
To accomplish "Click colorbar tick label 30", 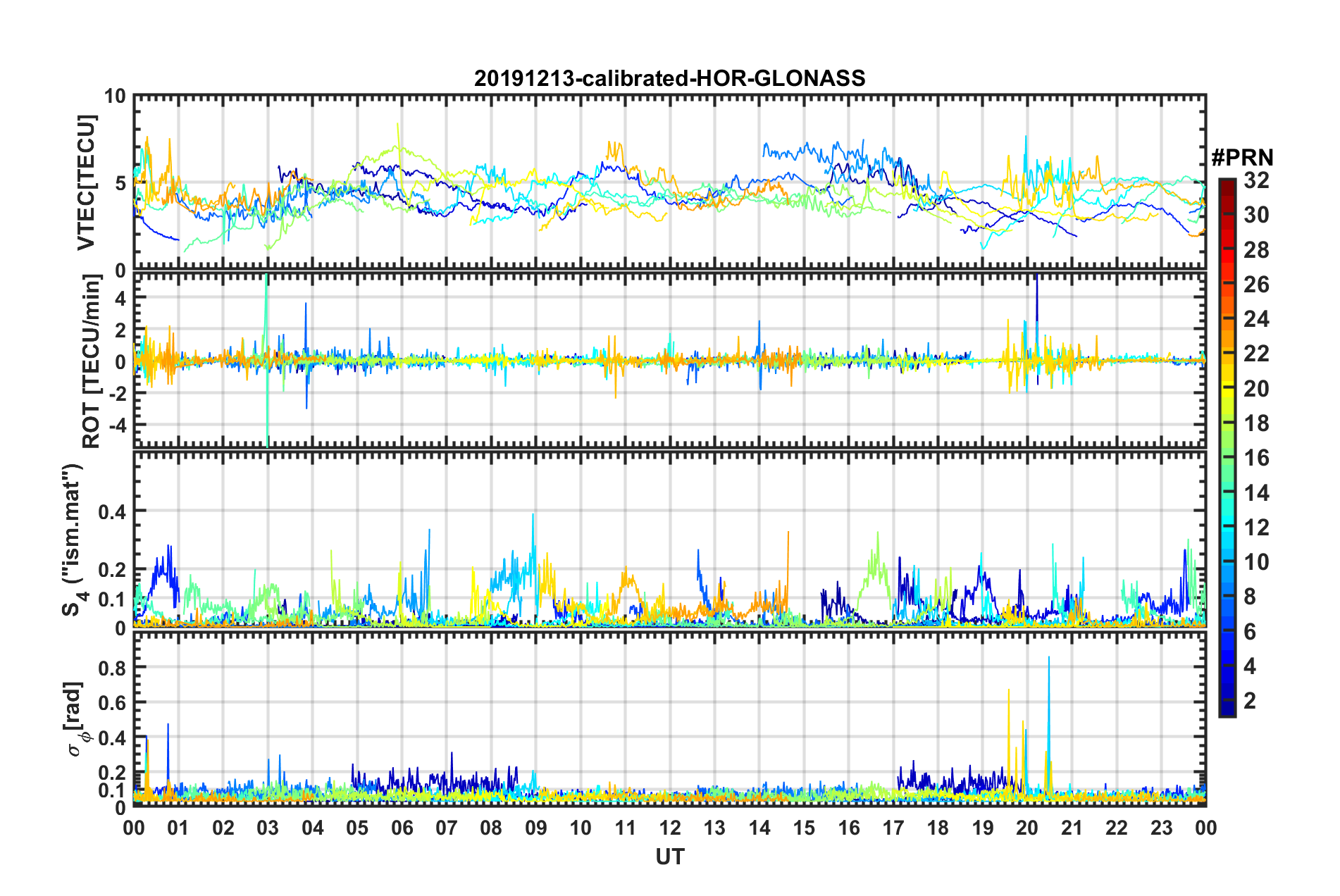I will [x=1256, y=215].
